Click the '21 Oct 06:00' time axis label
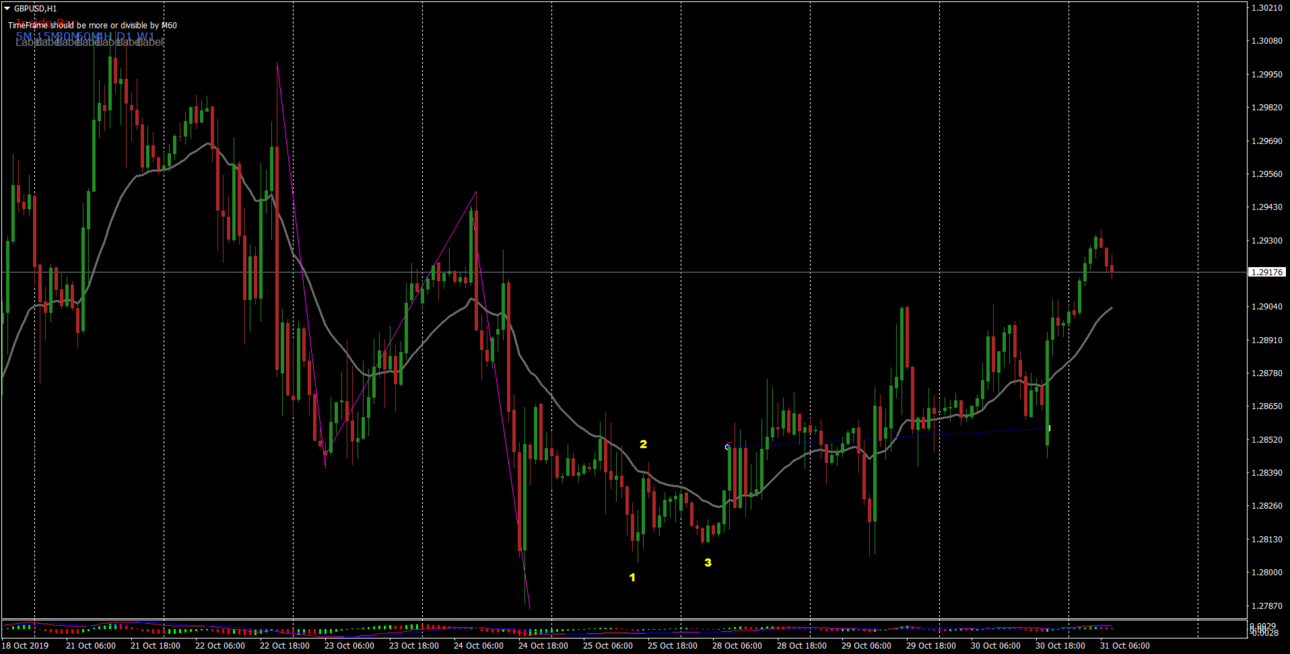This screenshot has width=1290, height=654. coord(90,646)
